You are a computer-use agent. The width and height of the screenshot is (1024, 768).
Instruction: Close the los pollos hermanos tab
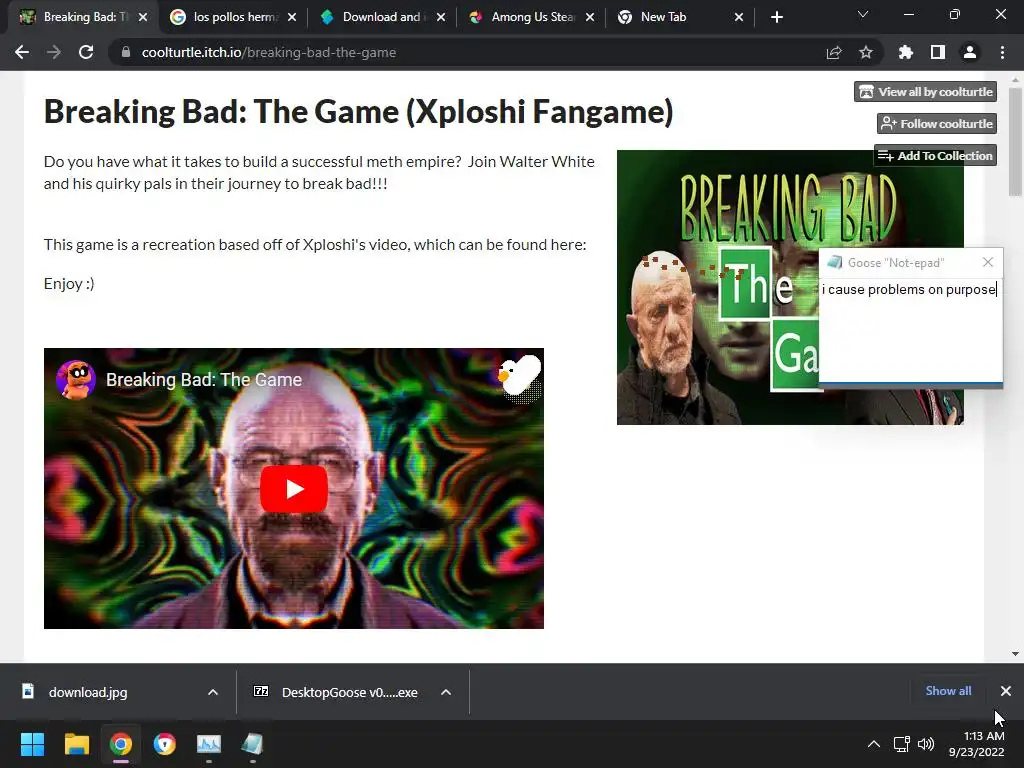(x=292, y=17)
